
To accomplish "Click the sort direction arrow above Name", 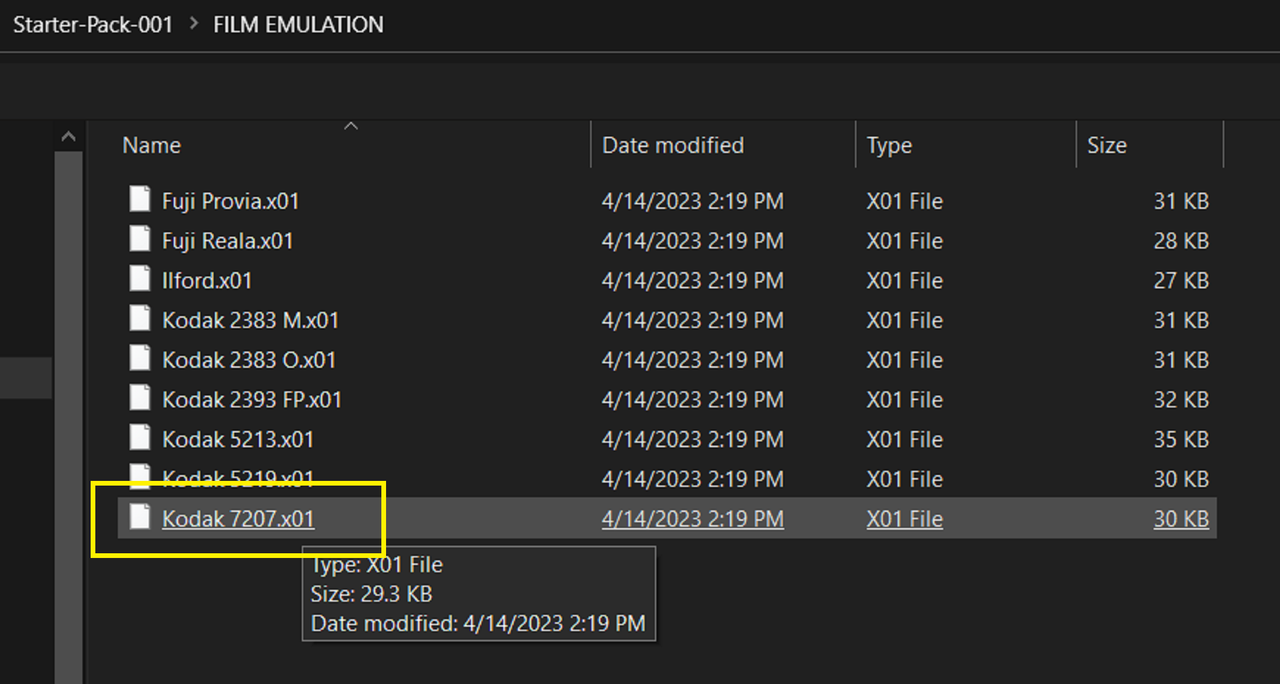I will (351, 126).
